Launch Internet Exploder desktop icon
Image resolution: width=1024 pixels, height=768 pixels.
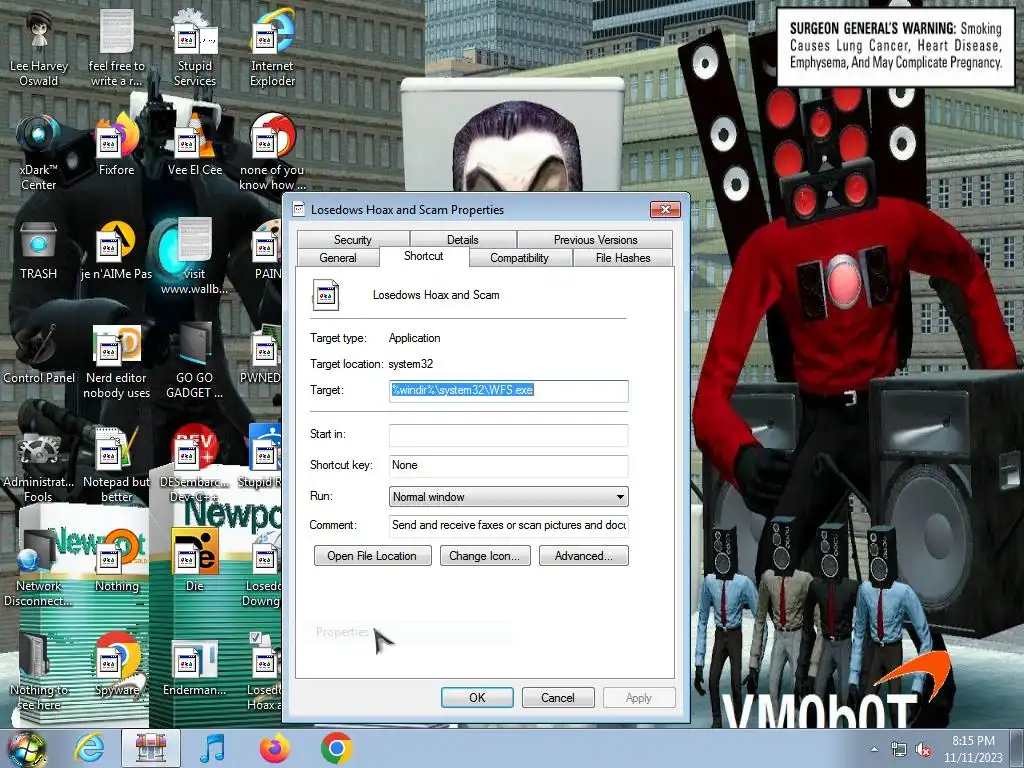click(272, 47)
